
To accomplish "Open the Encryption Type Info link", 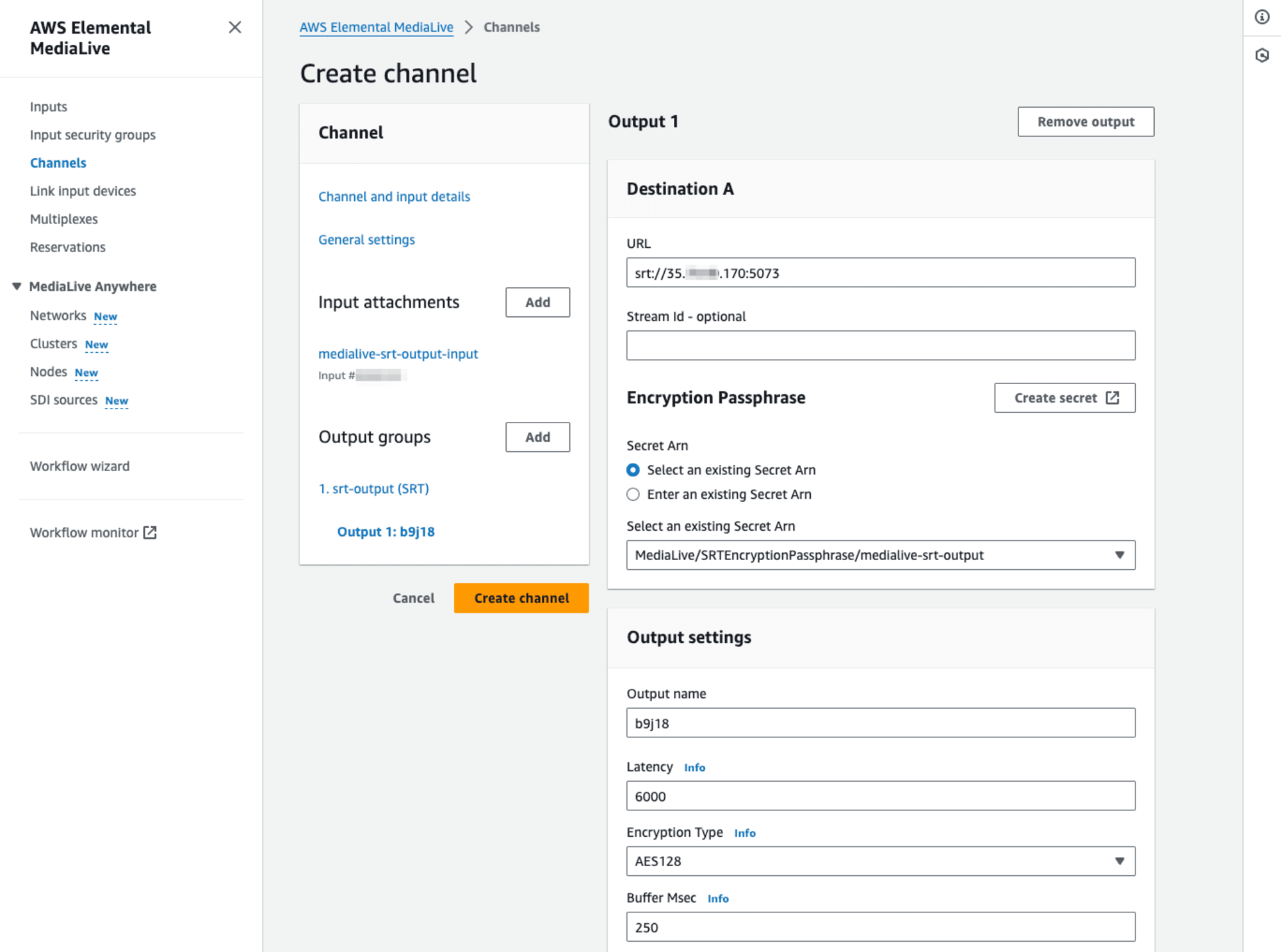I will pos(745,833).
